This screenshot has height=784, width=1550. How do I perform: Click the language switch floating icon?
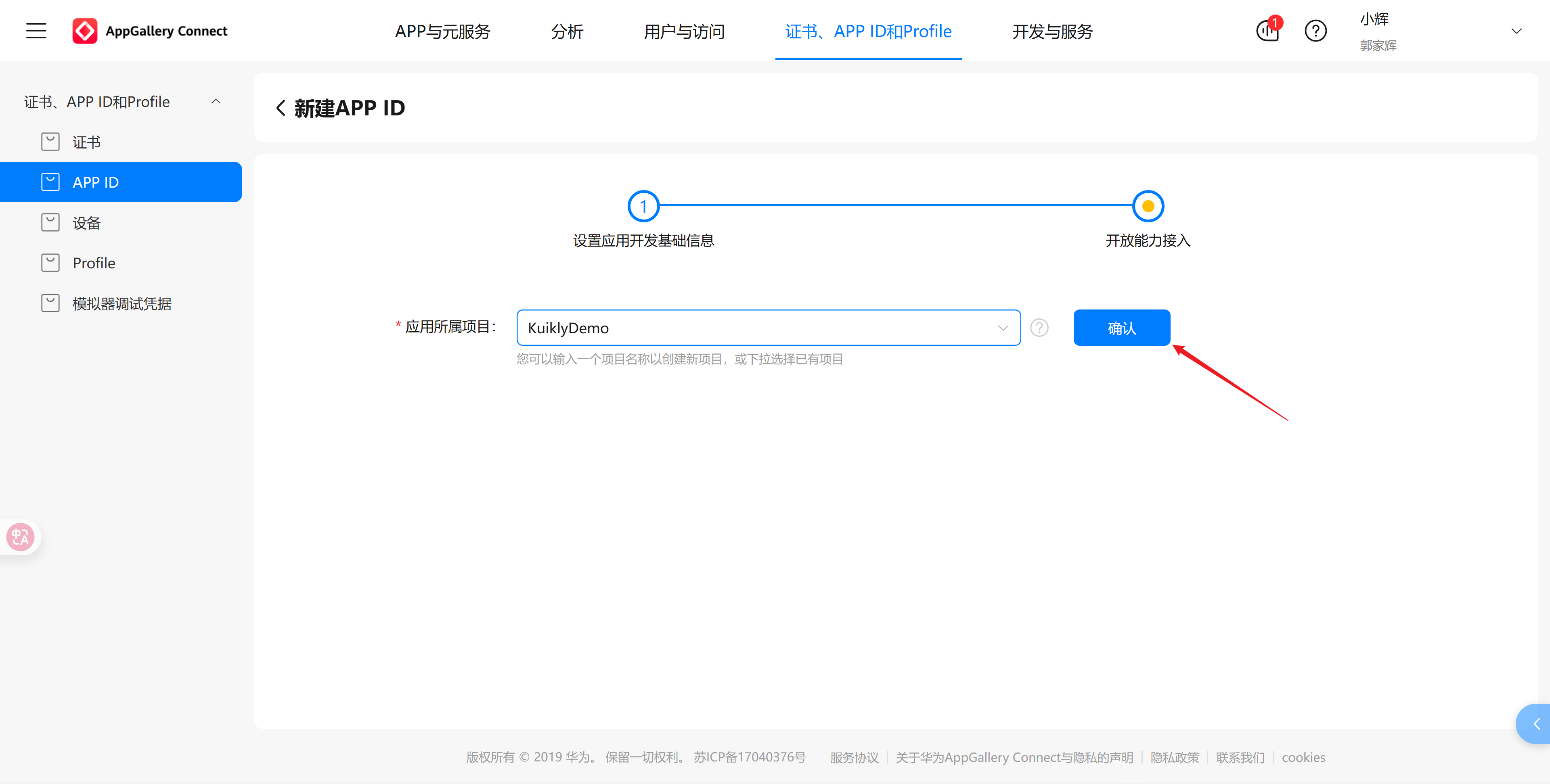(20, 537)
